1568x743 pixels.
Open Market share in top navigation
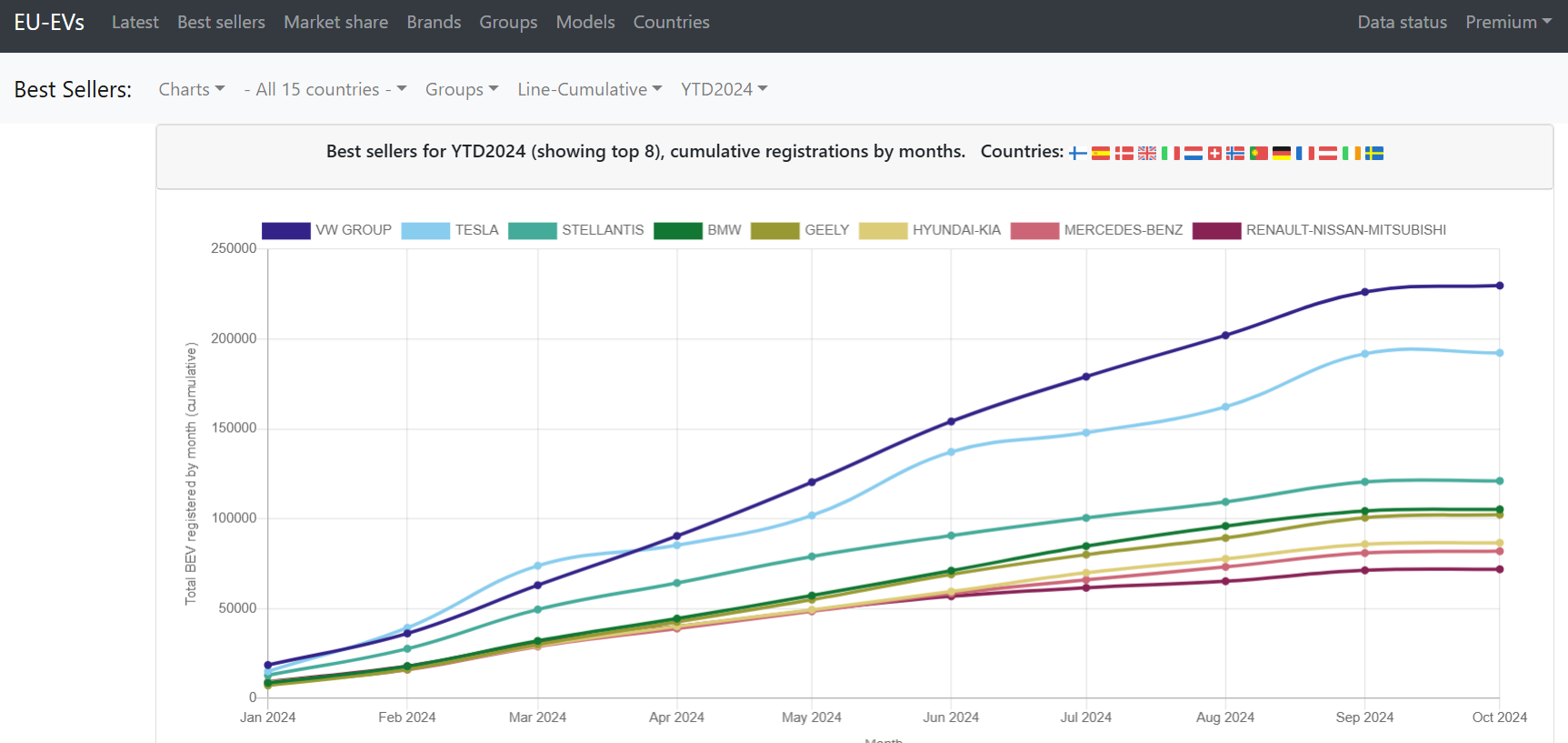[x=335, y=22]
